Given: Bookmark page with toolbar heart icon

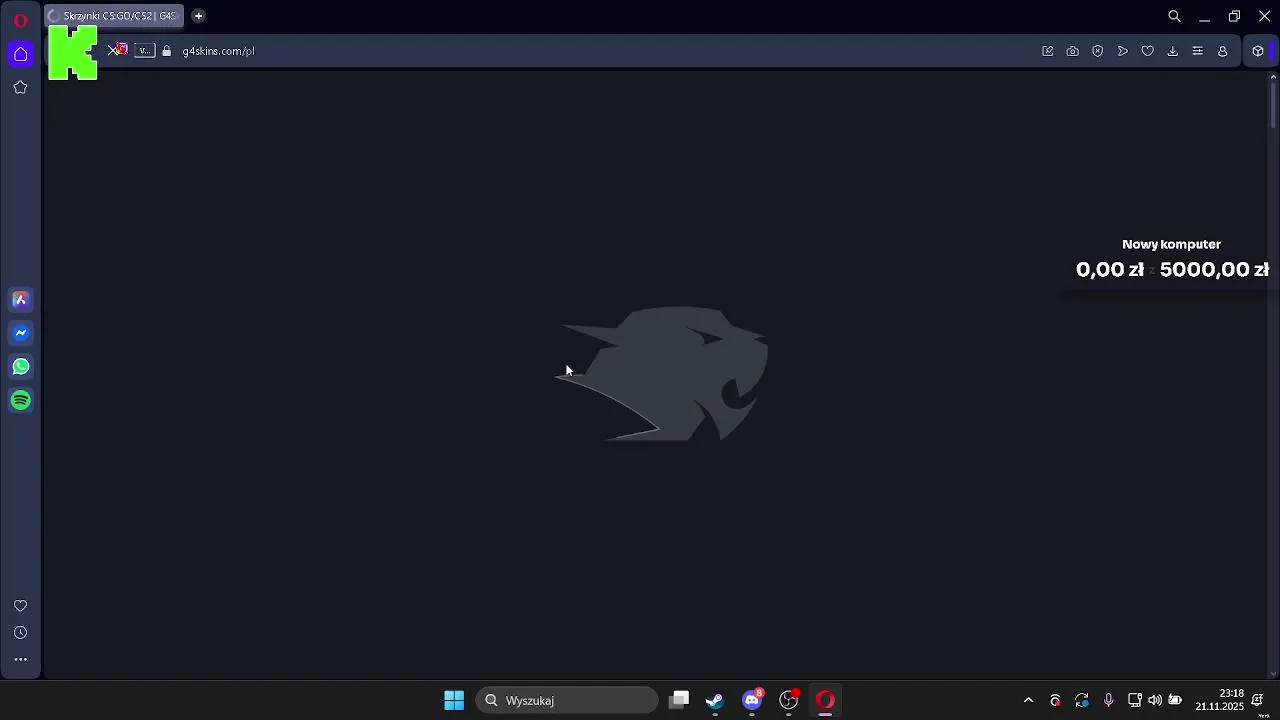Looking at the screenshot, I should [1148, 51].
